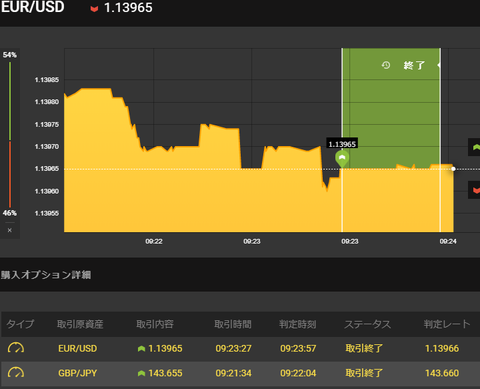Click the 1.13985 price axis label

47,80
